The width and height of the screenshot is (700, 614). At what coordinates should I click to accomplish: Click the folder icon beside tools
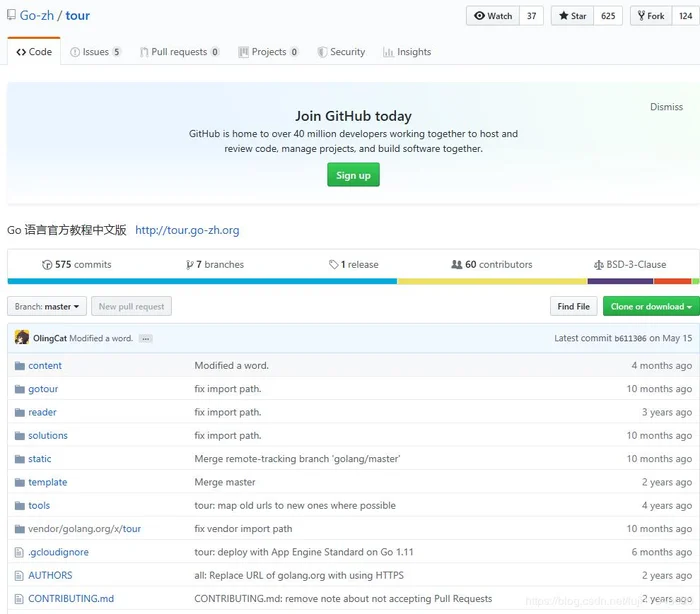(x=19, y=505)
